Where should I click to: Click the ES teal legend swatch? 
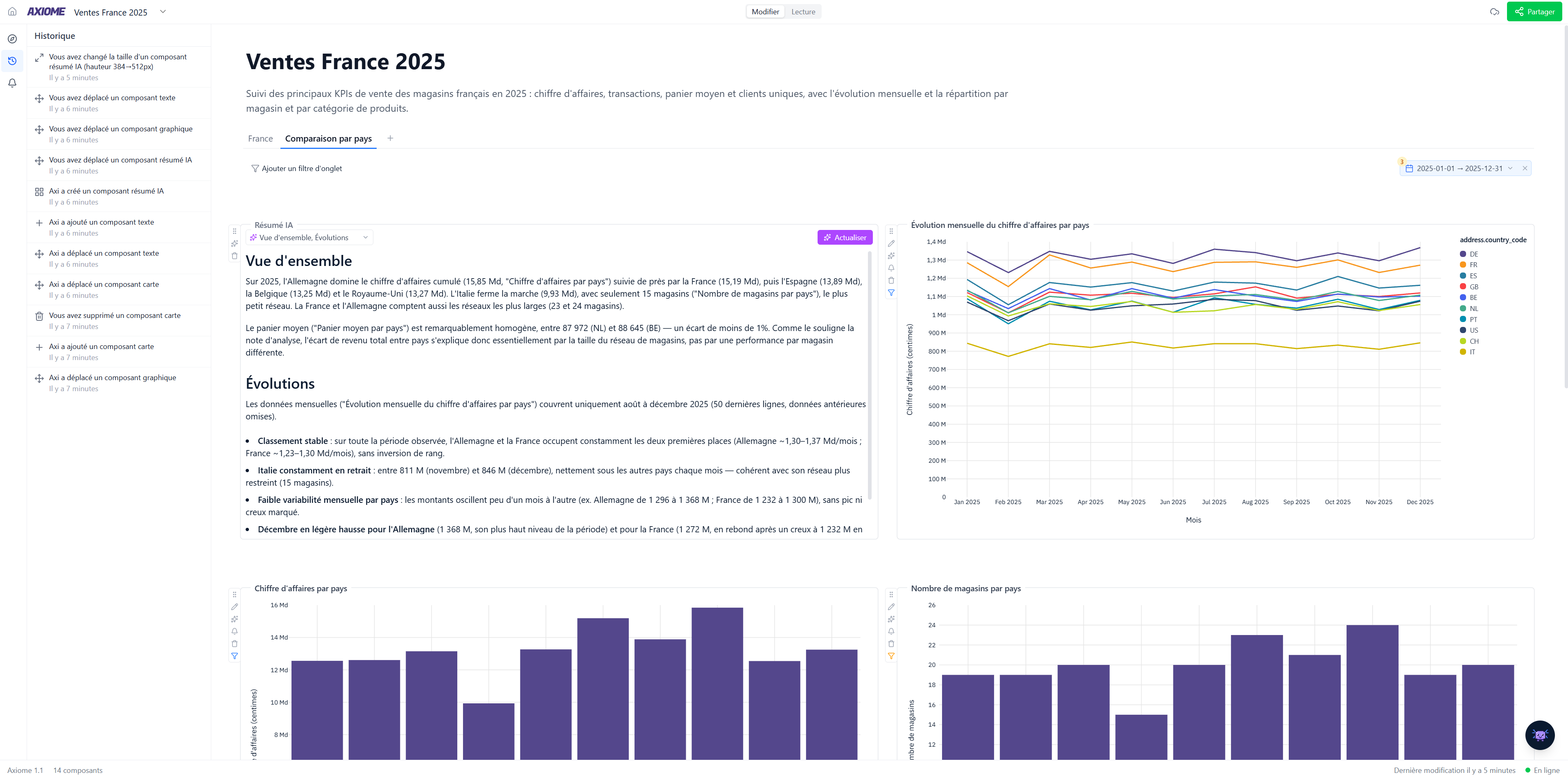tap(1463, 276)
